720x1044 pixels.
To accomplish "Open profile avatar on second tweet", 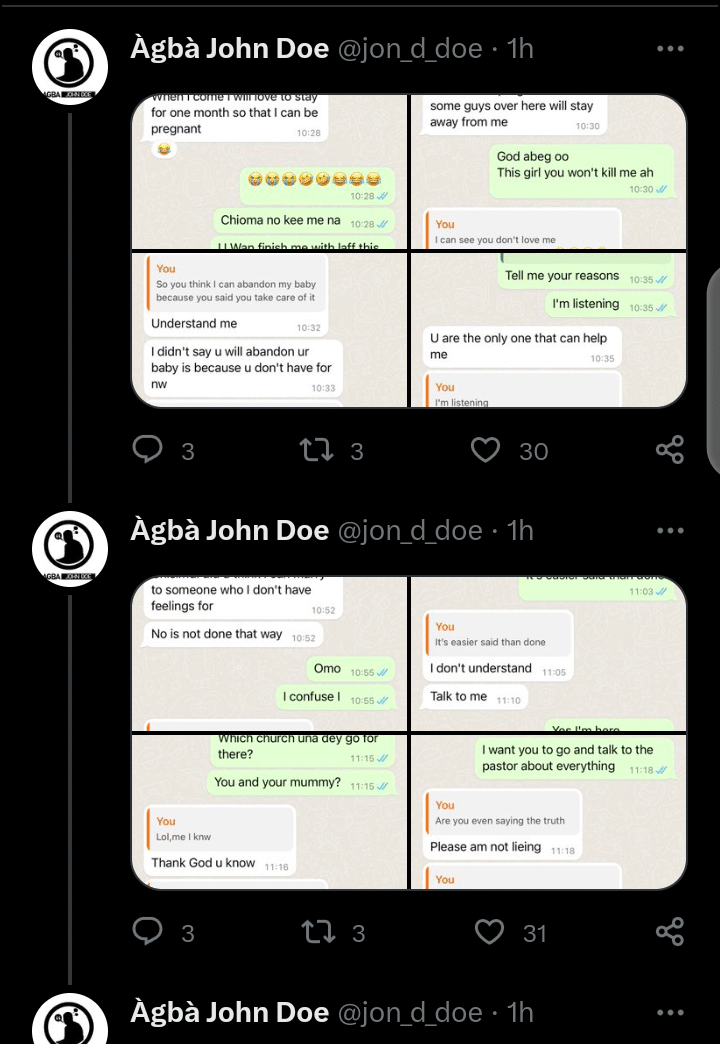I will pyautogui.click(x=70, y=549).
